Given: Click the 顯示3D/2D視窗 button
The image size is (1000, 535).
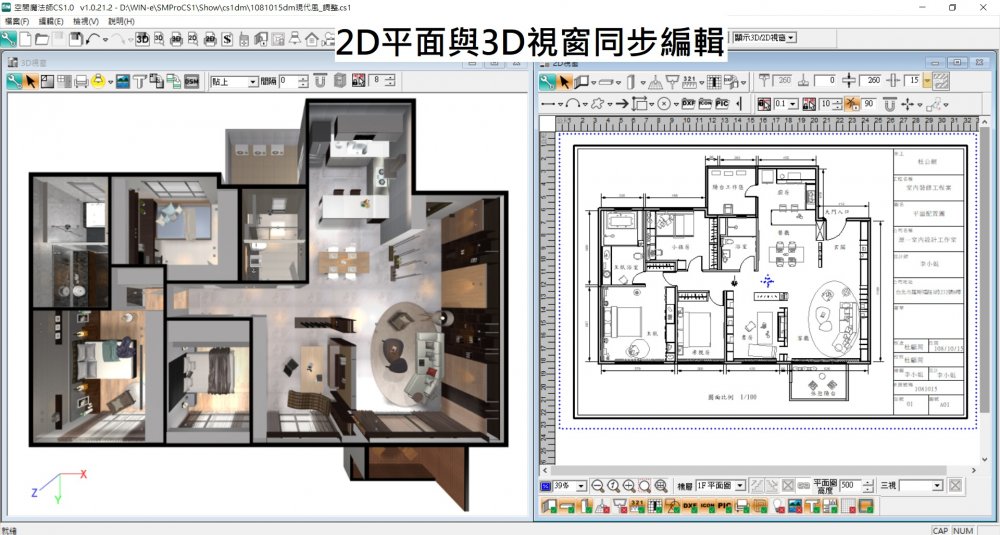Looking at the screenshot, I should pos(764,38).
